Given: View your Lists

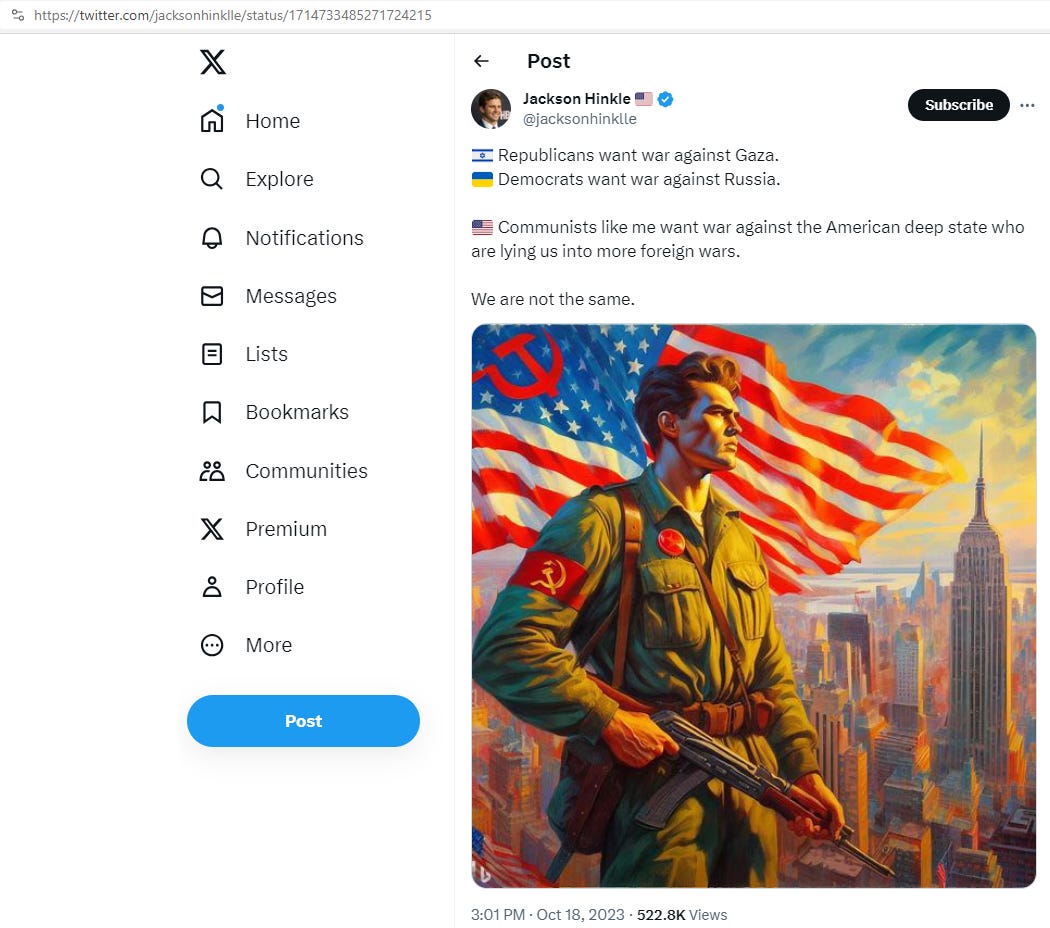Looking at the screenshot, I should tap(265, 354).
